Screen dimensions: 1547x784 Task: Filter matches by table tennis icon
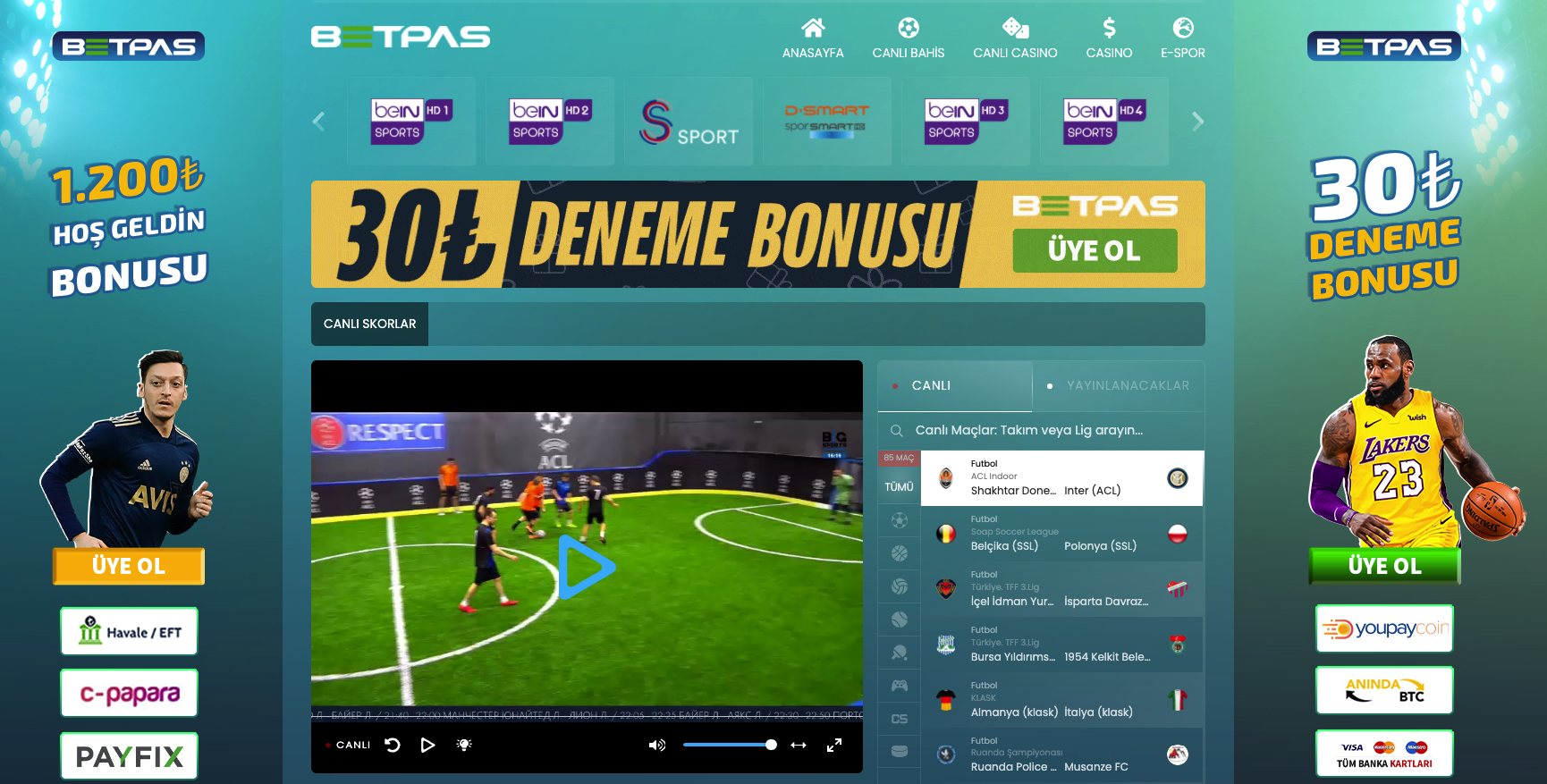click(900, 653)
